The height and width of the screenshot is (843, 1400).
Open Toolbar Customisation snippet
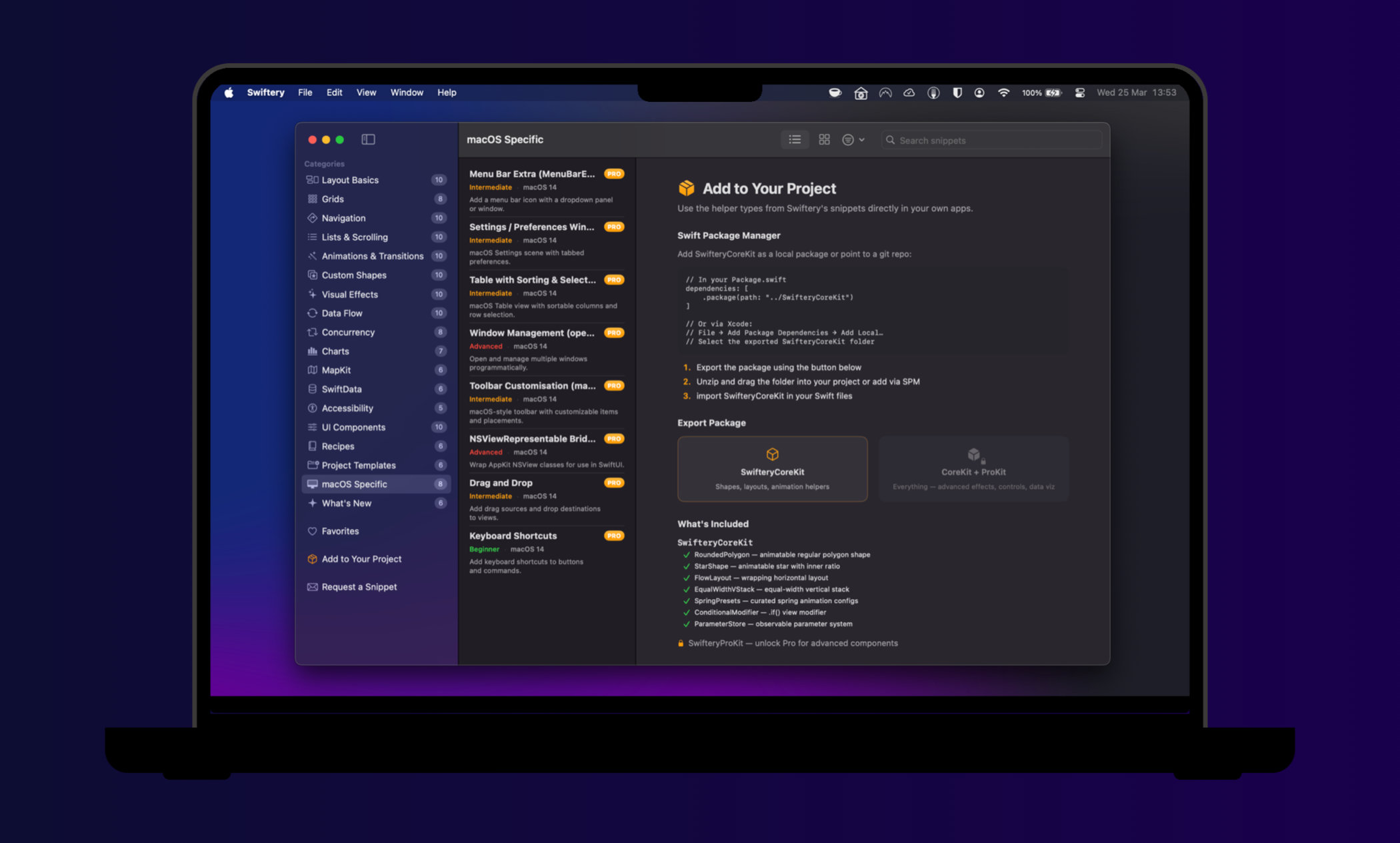[x=546, y=402]
